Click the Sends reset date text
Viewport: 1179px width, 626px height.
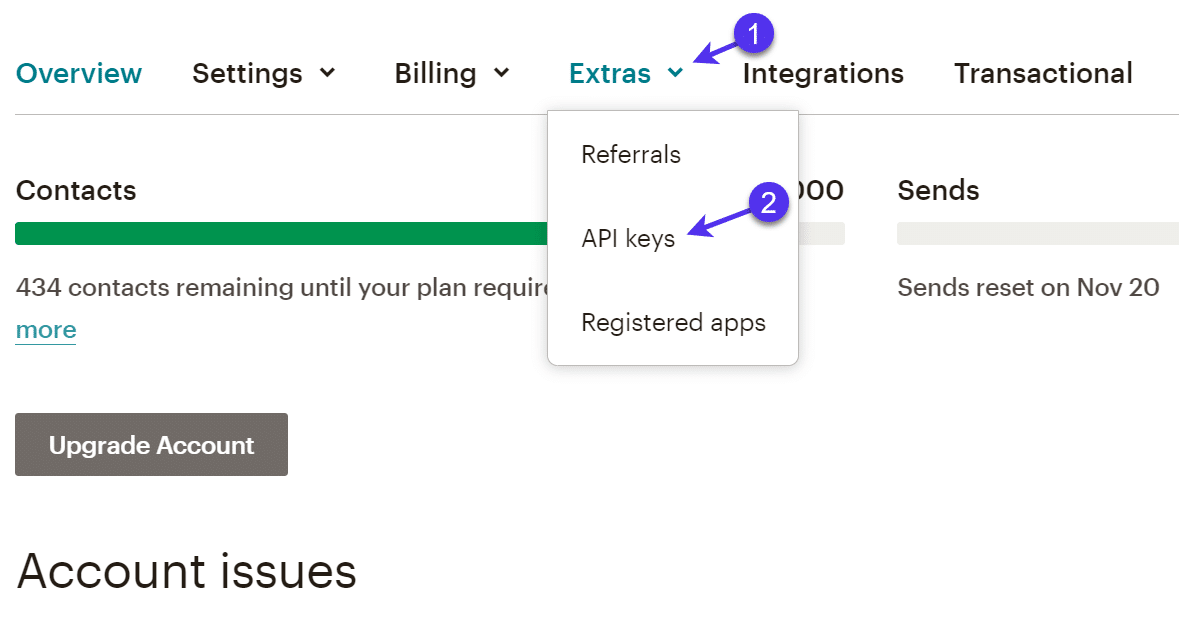coord(1029,288)
